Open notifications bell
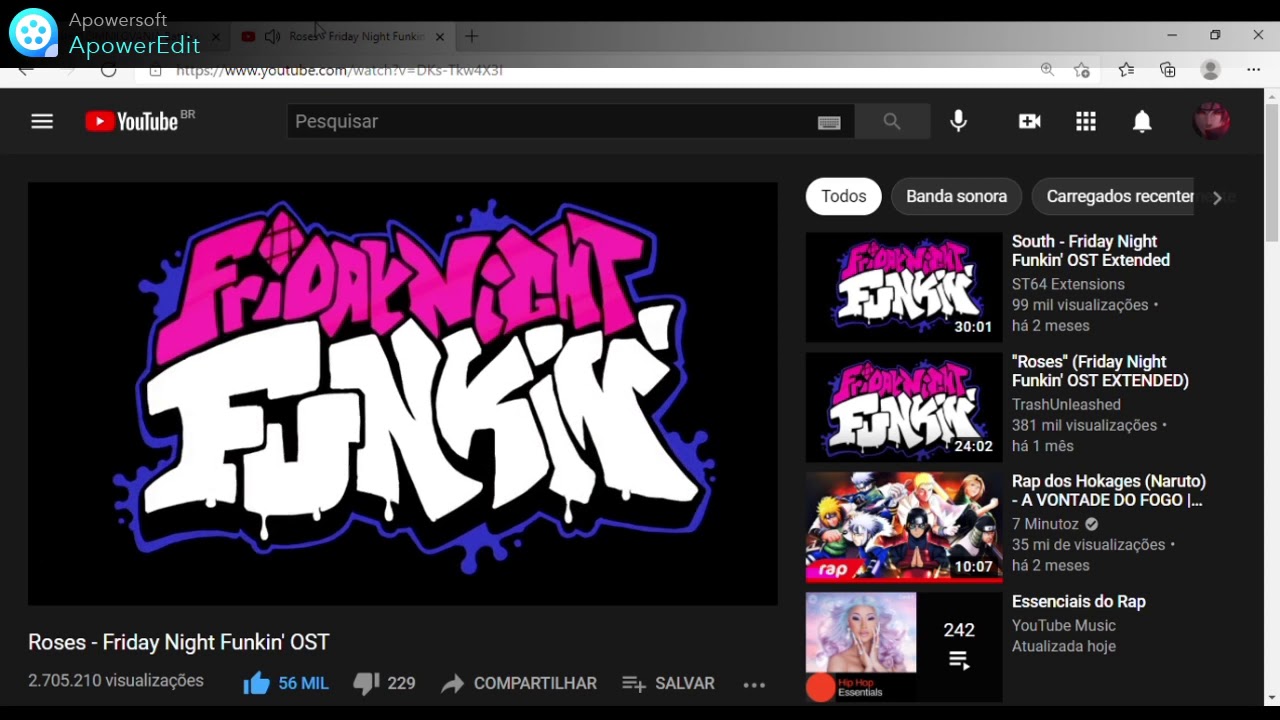Image resolution: width=1280 pixels, height=720 pixels. click(1142, 121)
